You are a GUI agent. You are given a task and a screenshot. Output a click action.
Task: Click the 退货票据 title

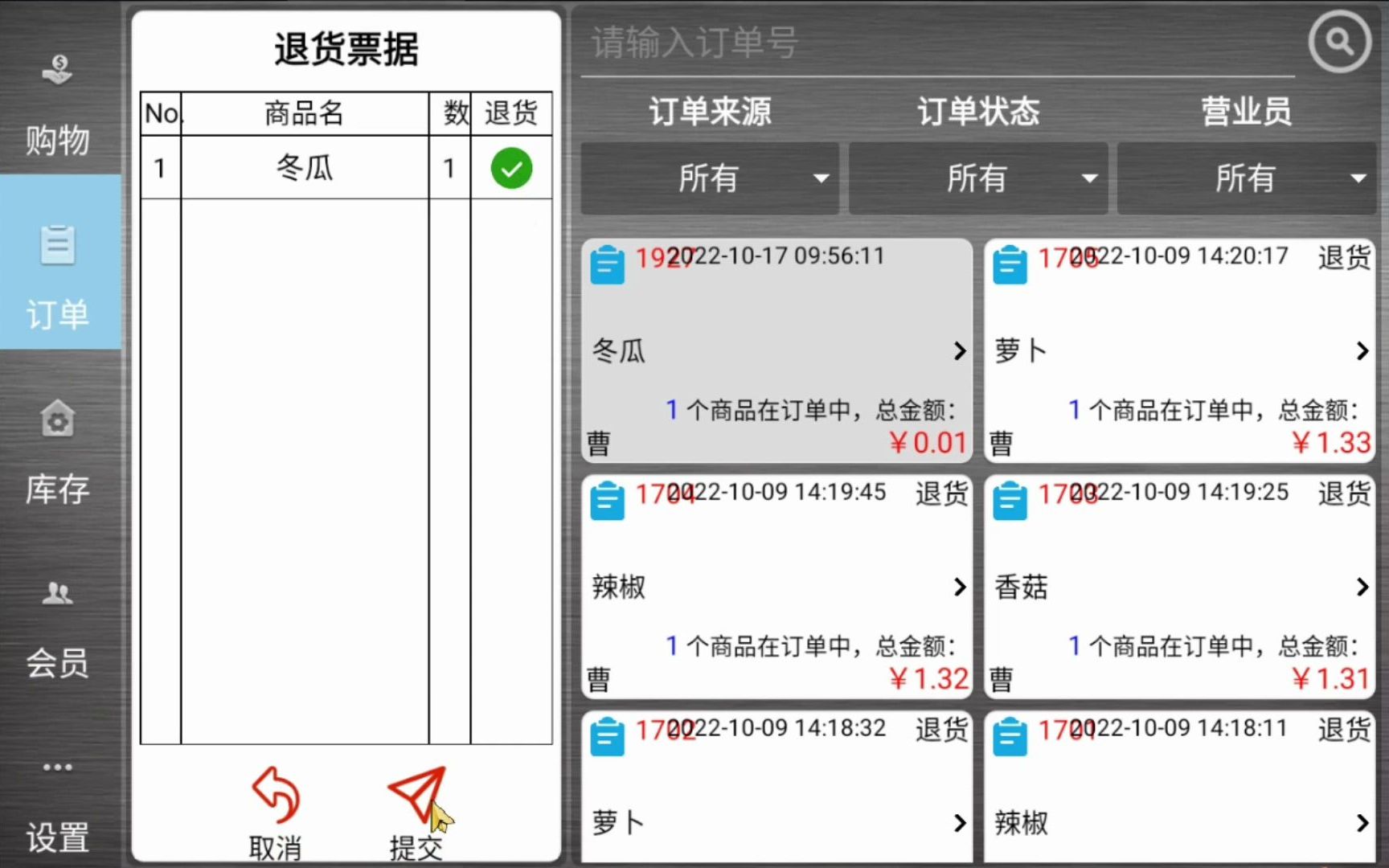(346, 49)
